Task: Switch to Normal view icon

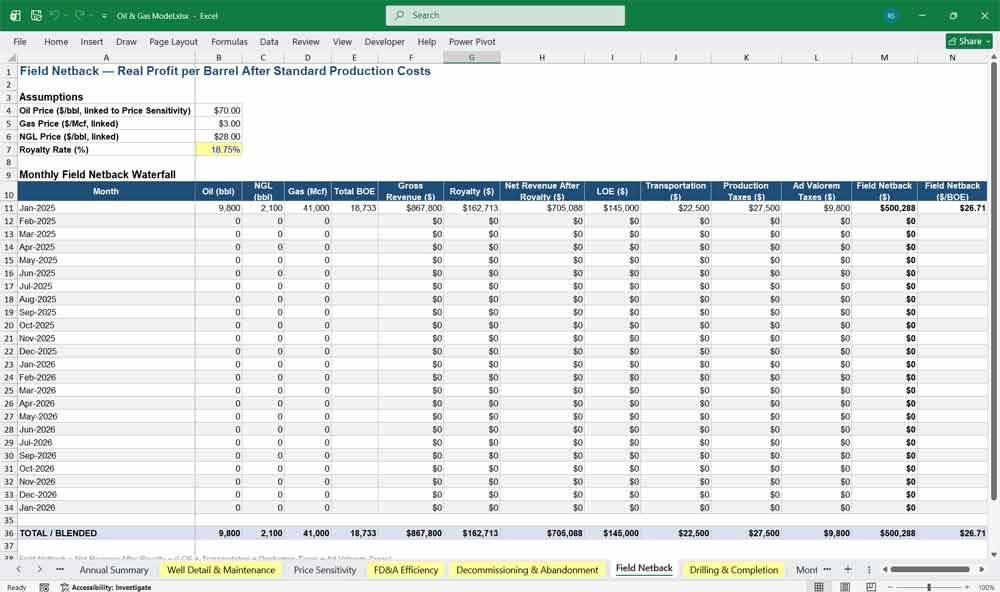Action: (819, 587)
